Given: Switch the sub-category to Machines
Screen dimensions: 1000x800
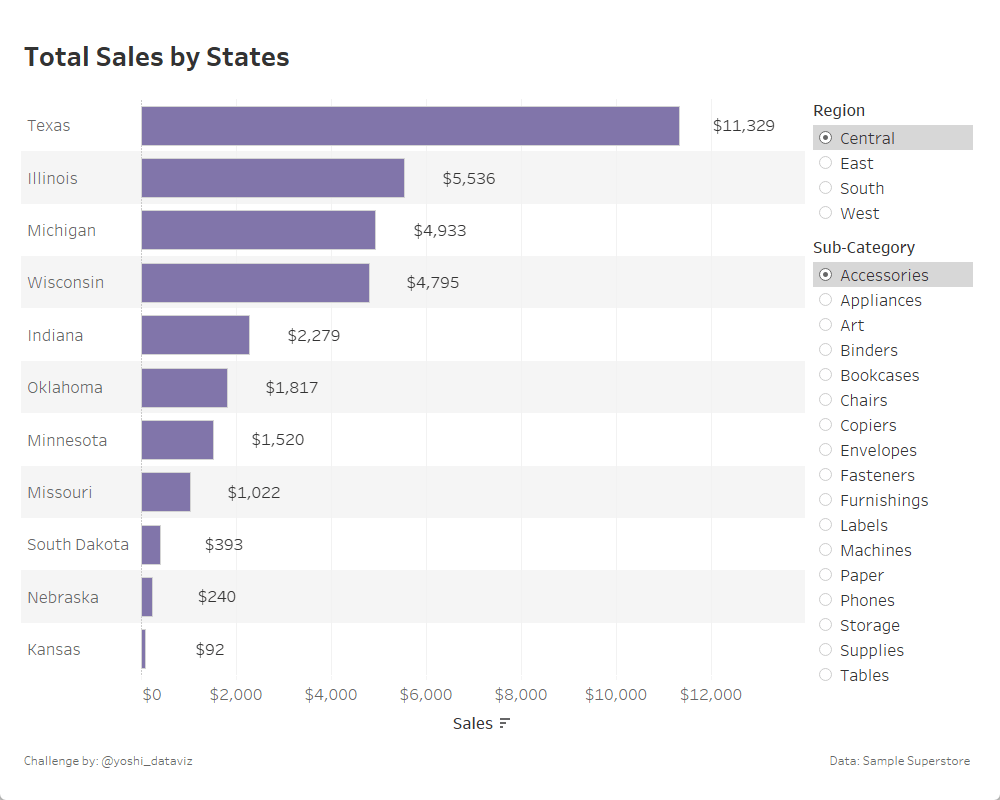Looking at the screenshot, I should 826,550.
